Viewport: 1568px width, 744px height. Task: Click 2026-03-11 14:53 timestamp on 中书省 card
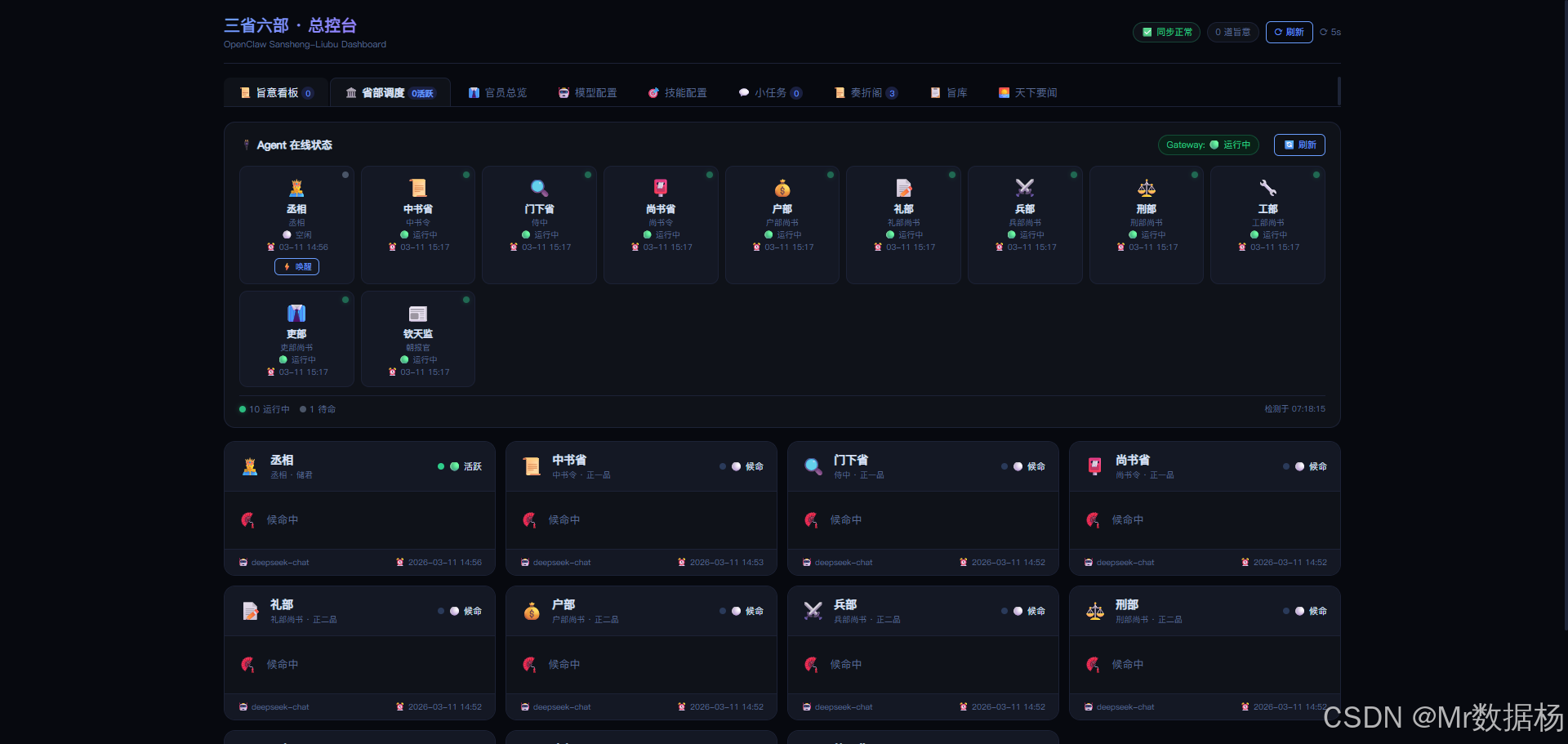(x=720, y=562)
